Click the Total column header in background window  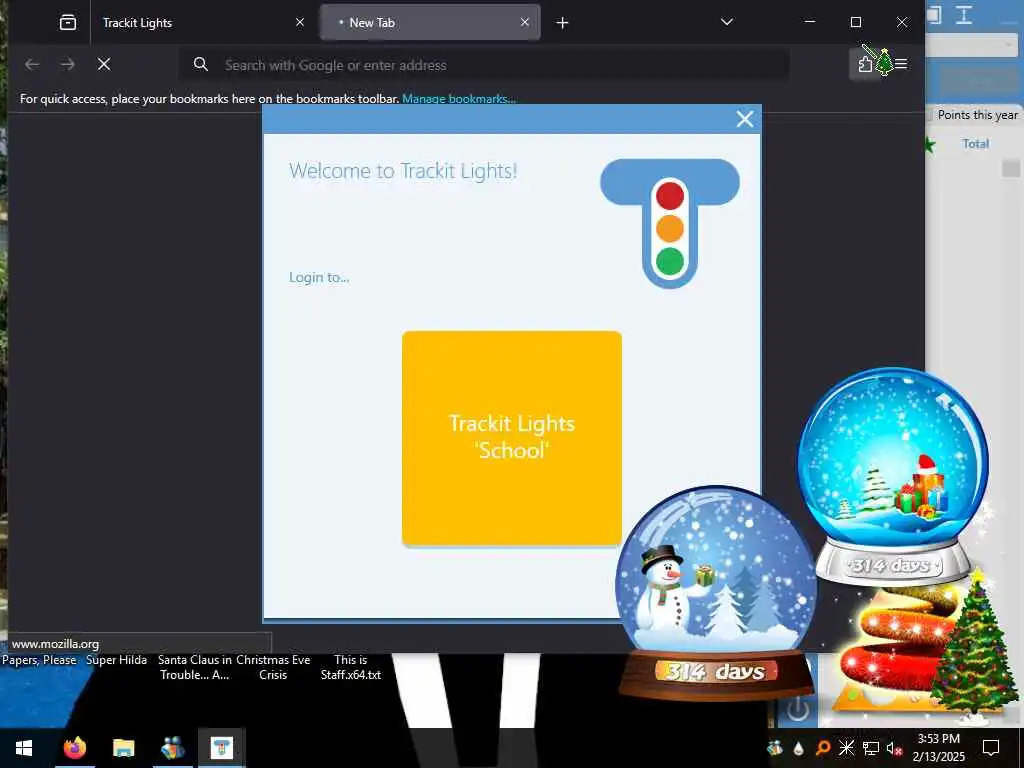[x=976, y=144]
